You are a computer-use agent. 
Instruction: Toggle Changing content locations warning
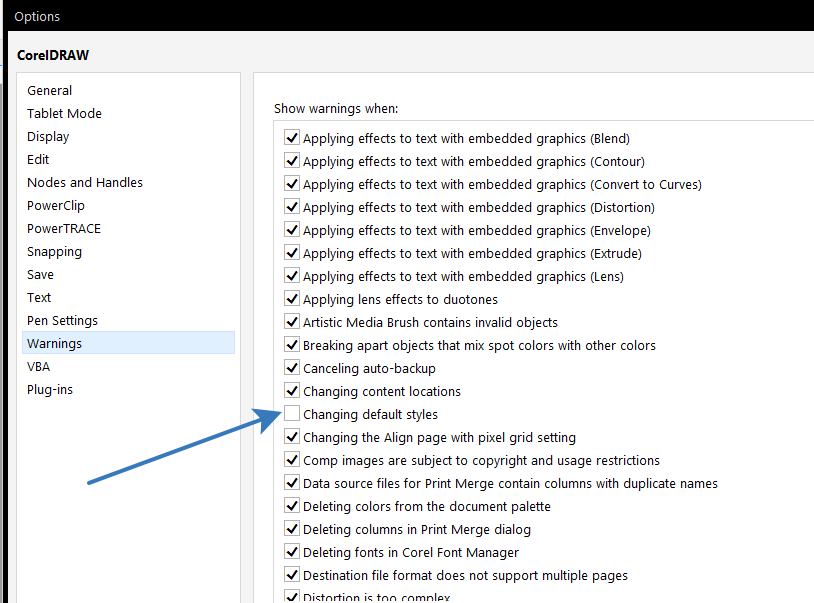(x=292, y=391)
